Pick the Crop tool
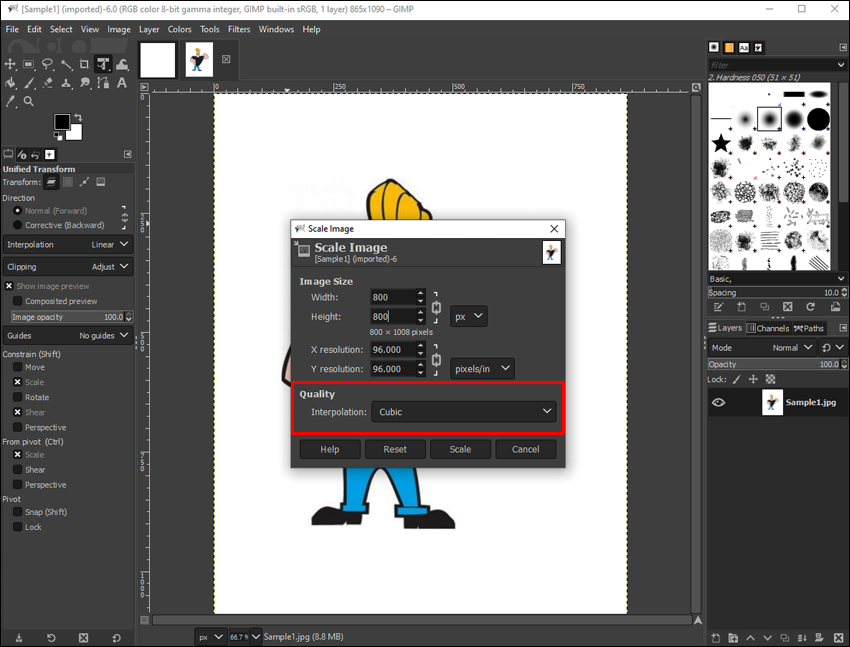Screen dimensions: 850x647 [x=85, y=64]
